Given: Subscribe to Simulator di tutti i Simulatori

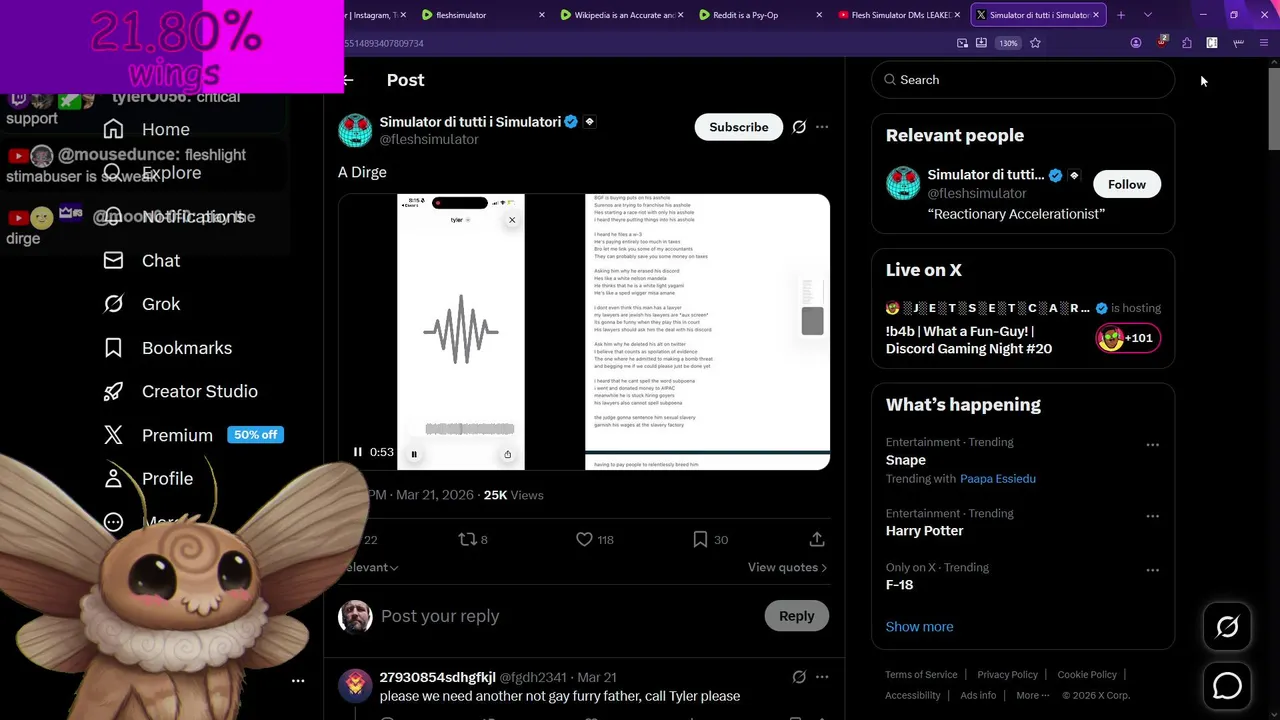Looking at the screenshot, I should 738,127.
